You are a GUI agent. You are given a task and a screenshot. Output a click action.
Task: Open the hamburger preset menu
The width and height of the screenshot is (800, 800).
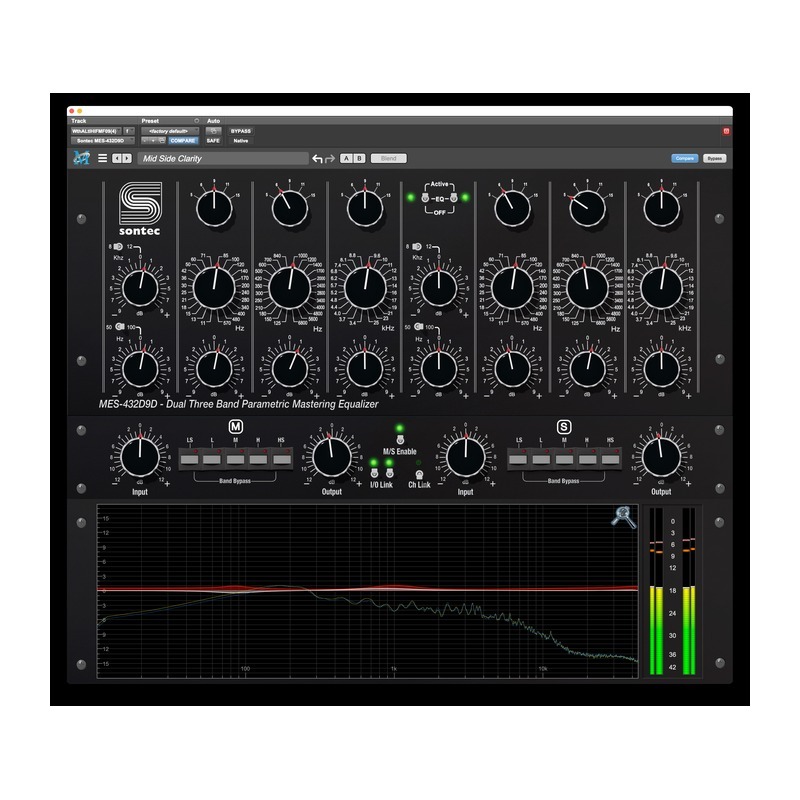[x=103, y=158]
